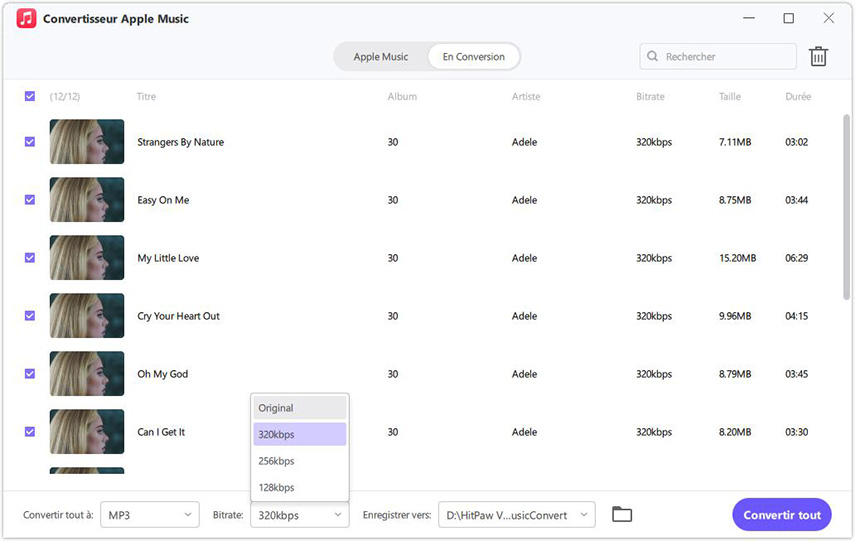Click the Durée column header
Screen dimensions: 855x541
[x=798, y=97]
